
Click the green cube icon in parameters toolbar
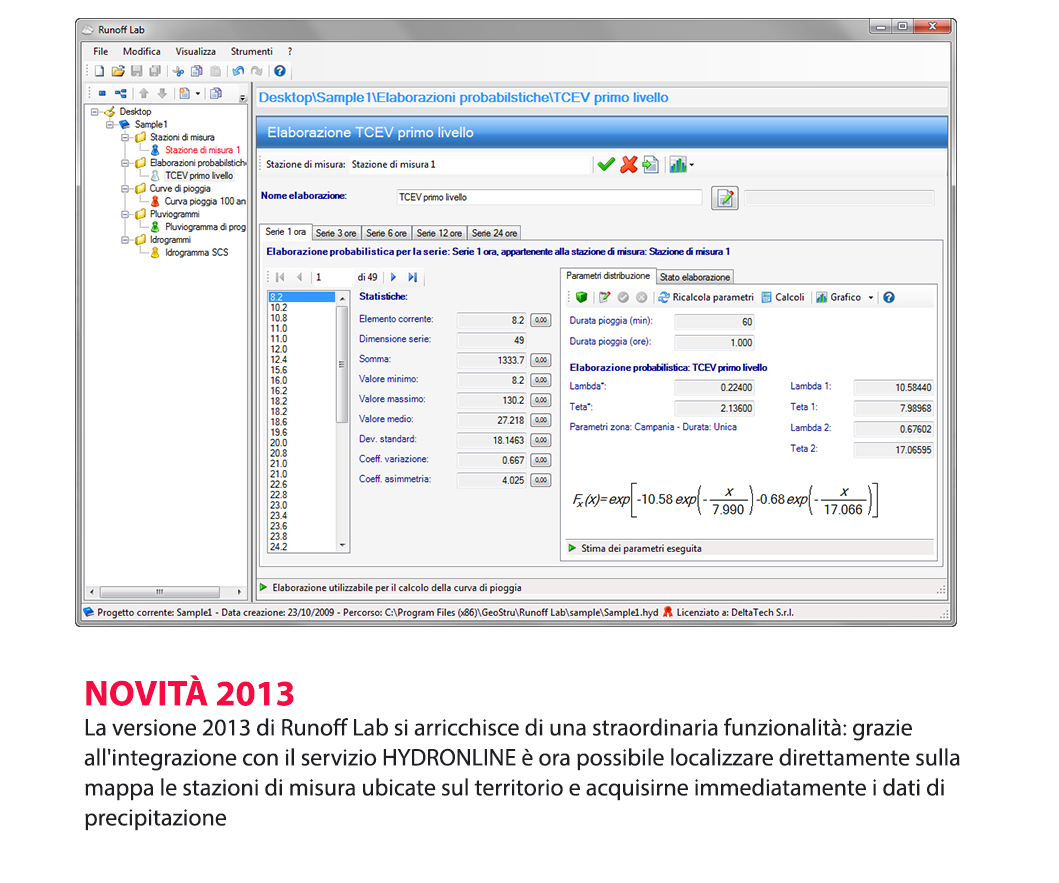click(582, 297)
